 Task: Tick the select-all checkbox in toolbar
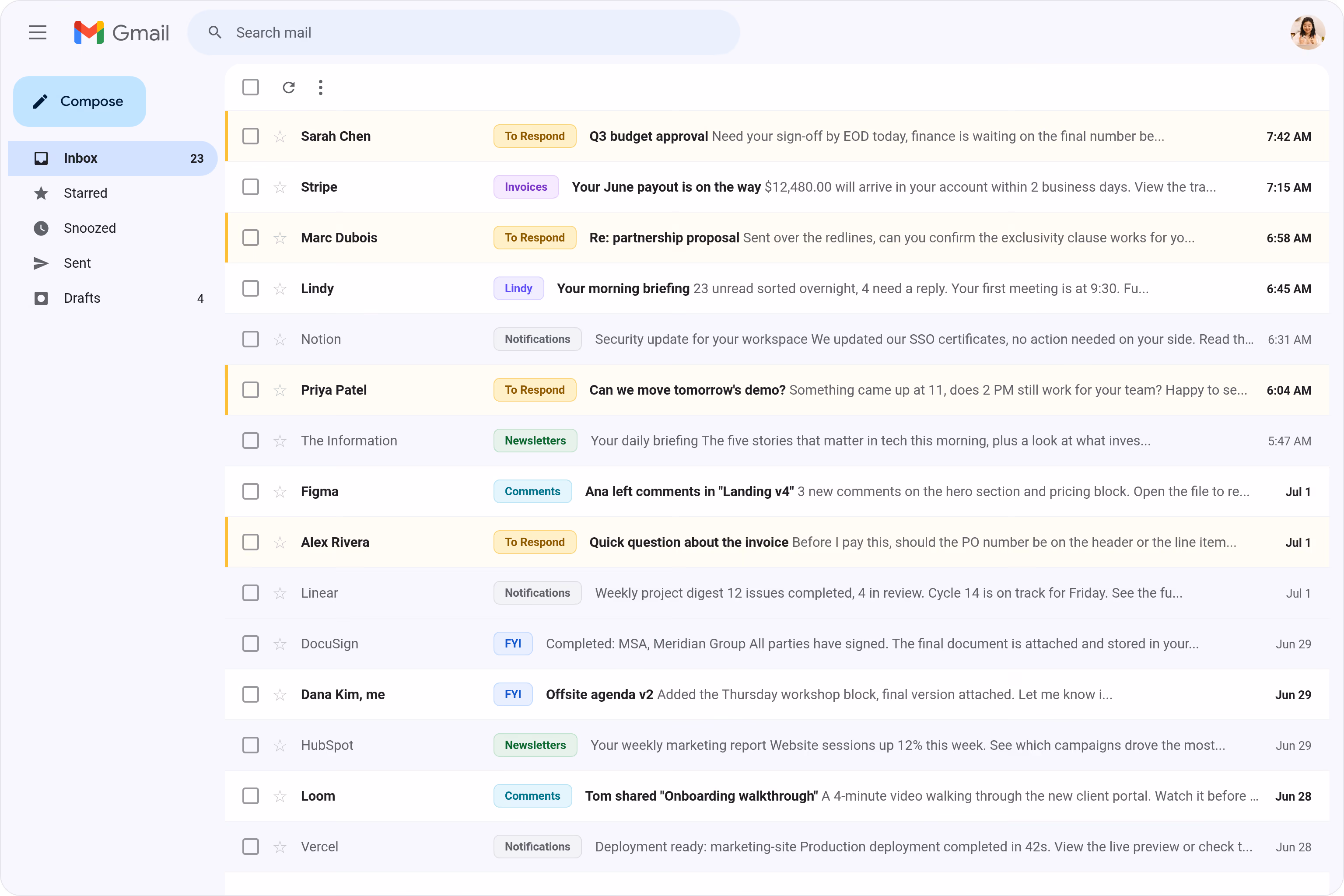tap(250, 87)
